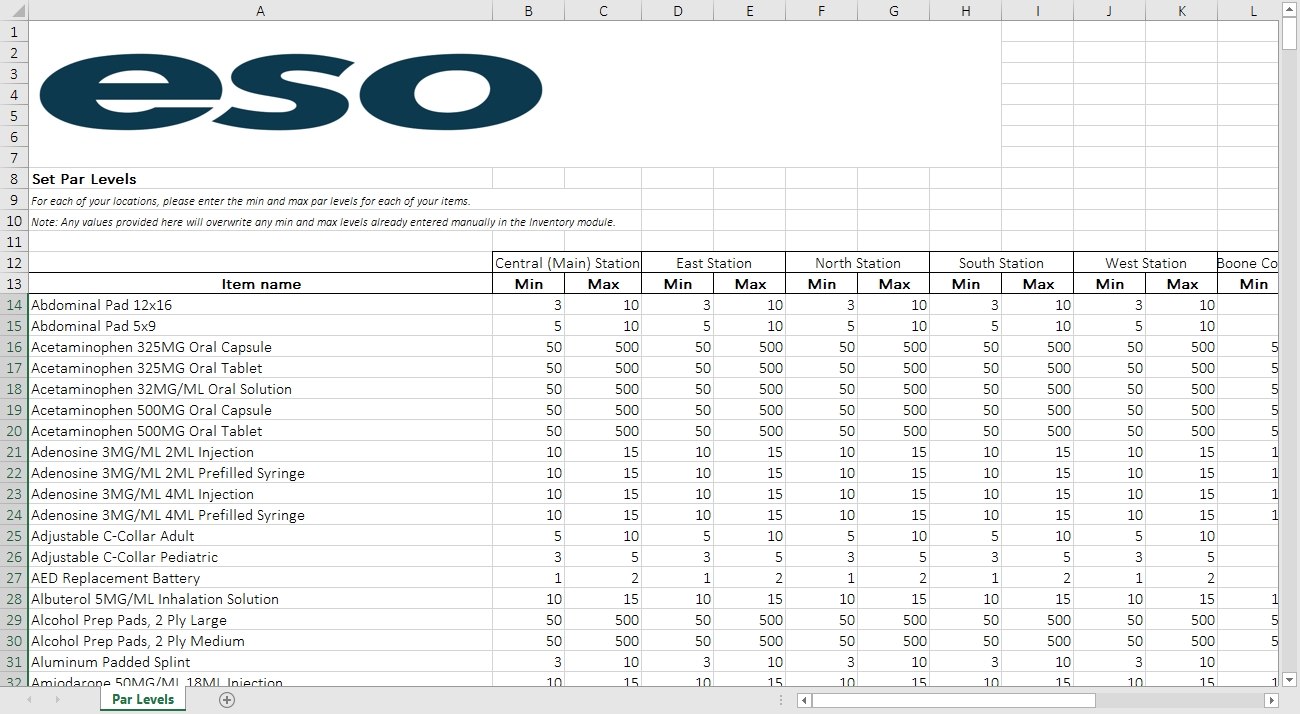Select 'Aluminum Padded Splint' cell
The width and height of the screenshot is (1300, 714).
[x=260, y=662]
